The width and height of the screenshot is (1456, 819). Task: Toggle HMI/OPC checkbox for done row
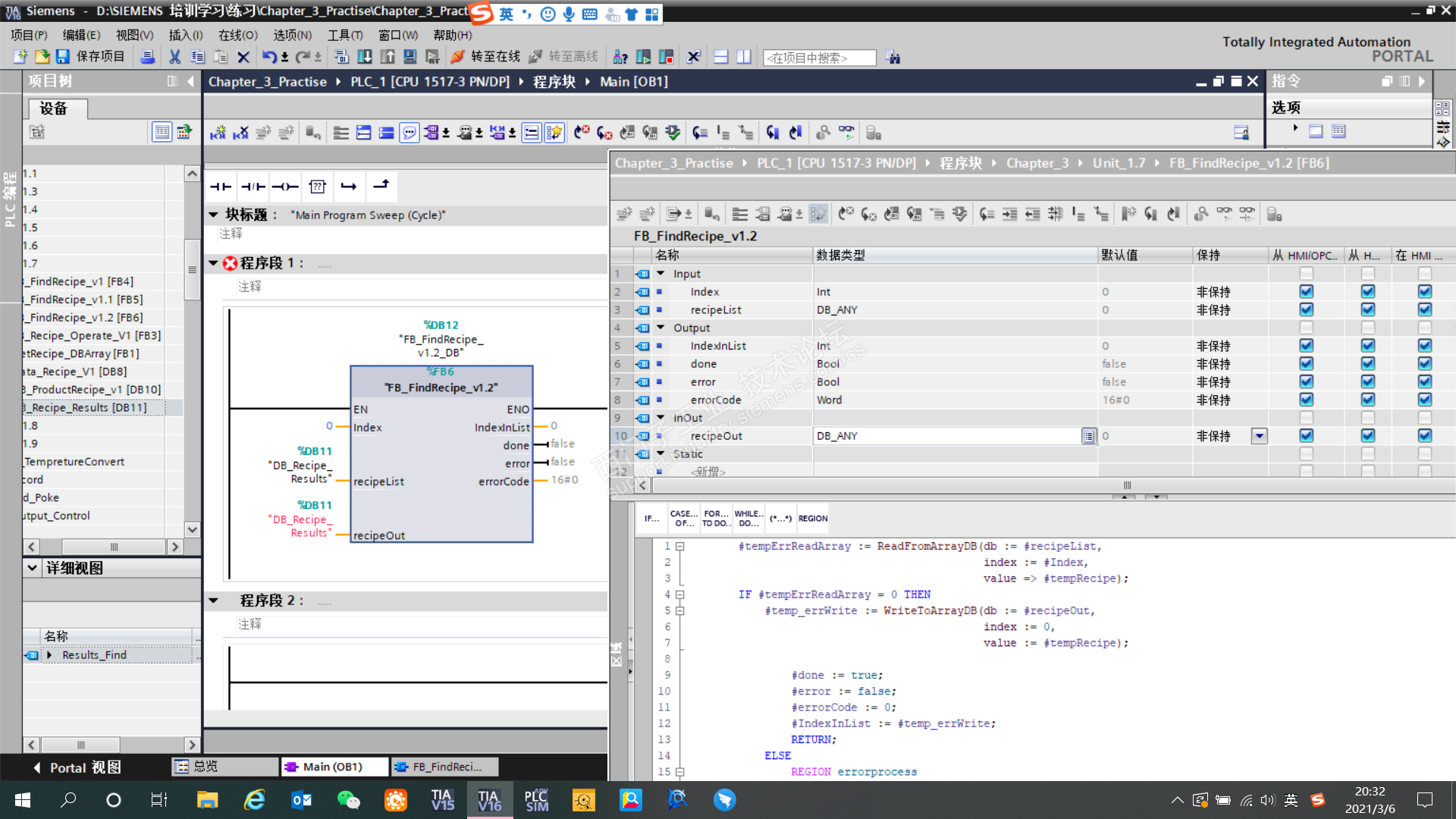[x=1306, y=364]
